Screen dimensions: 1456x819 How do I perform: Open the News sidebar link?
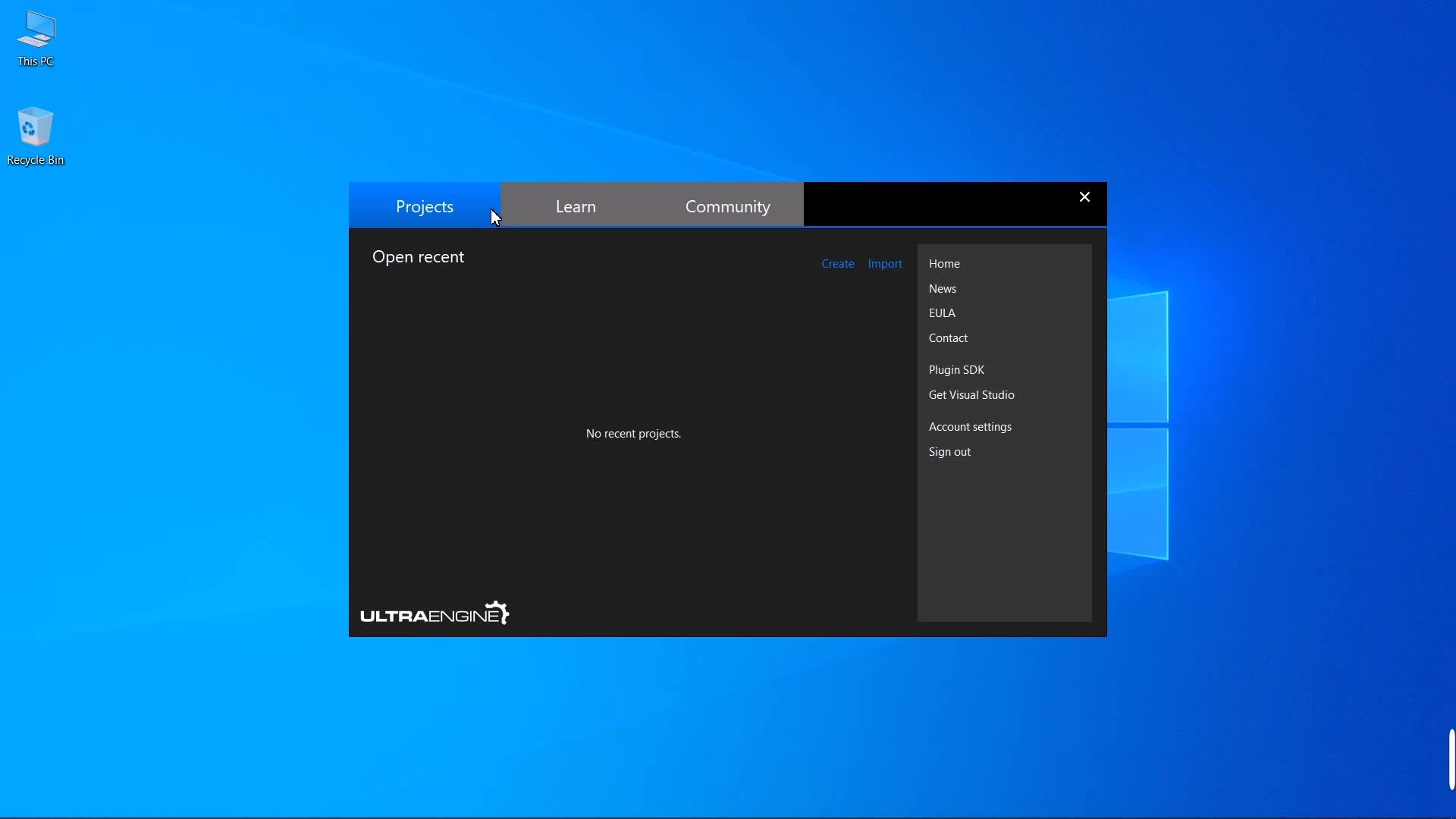coord(942,289)
